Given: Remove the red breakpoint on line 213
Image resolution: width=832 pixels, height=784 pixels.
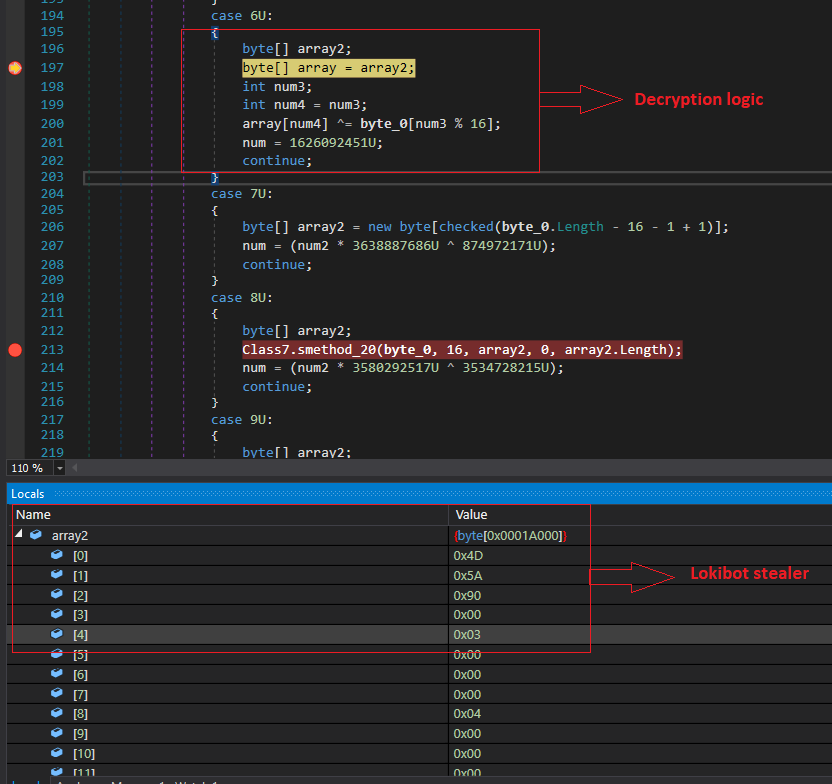Looking at the screenshot, I should pos(15,350).
